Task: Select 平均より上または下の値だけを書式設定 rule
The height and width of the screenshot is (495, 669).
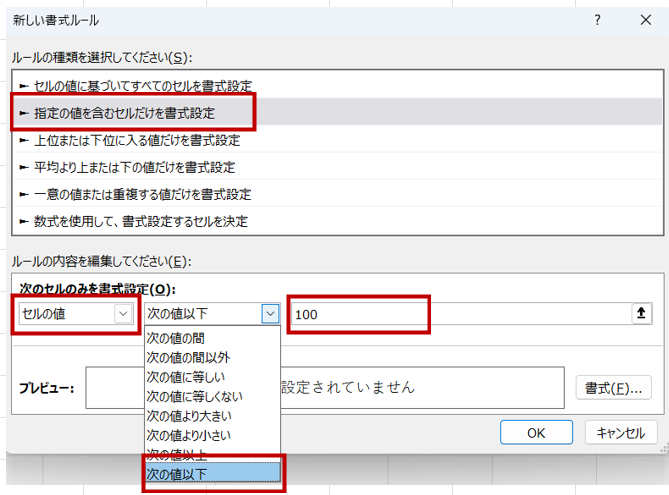Action: [134, 167]
